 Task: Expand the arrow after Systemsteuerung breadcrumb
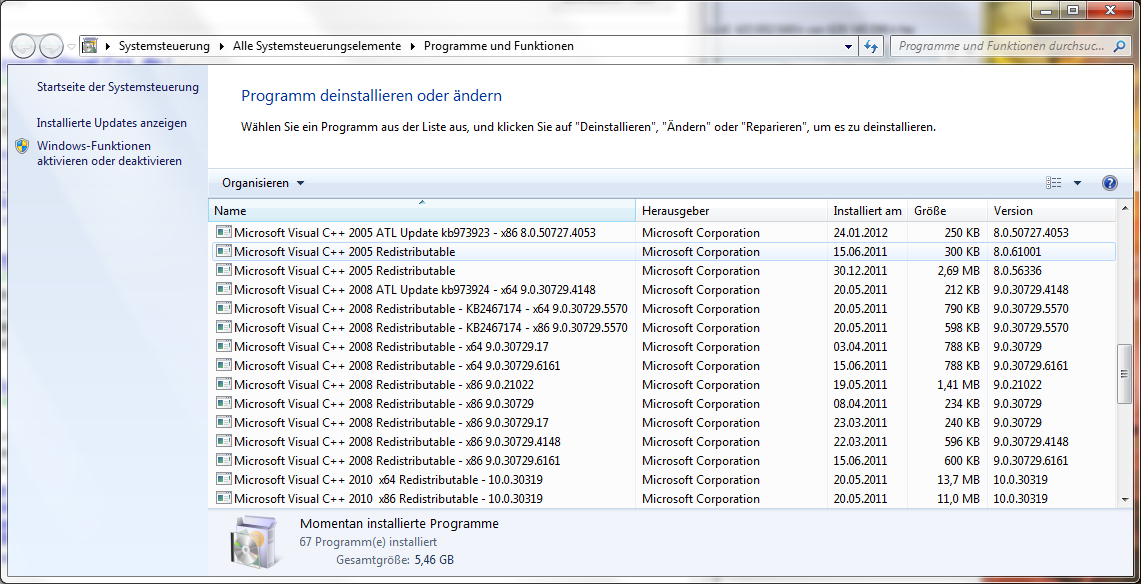223,46
